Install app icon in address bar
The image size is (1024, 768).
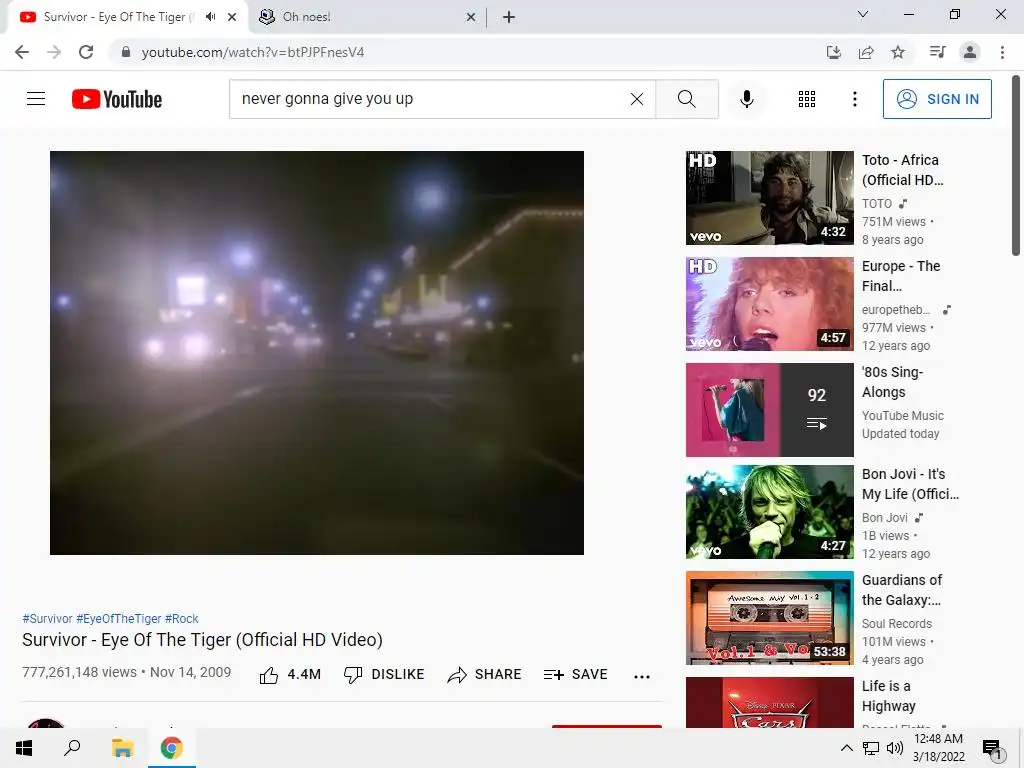[833, 52]
